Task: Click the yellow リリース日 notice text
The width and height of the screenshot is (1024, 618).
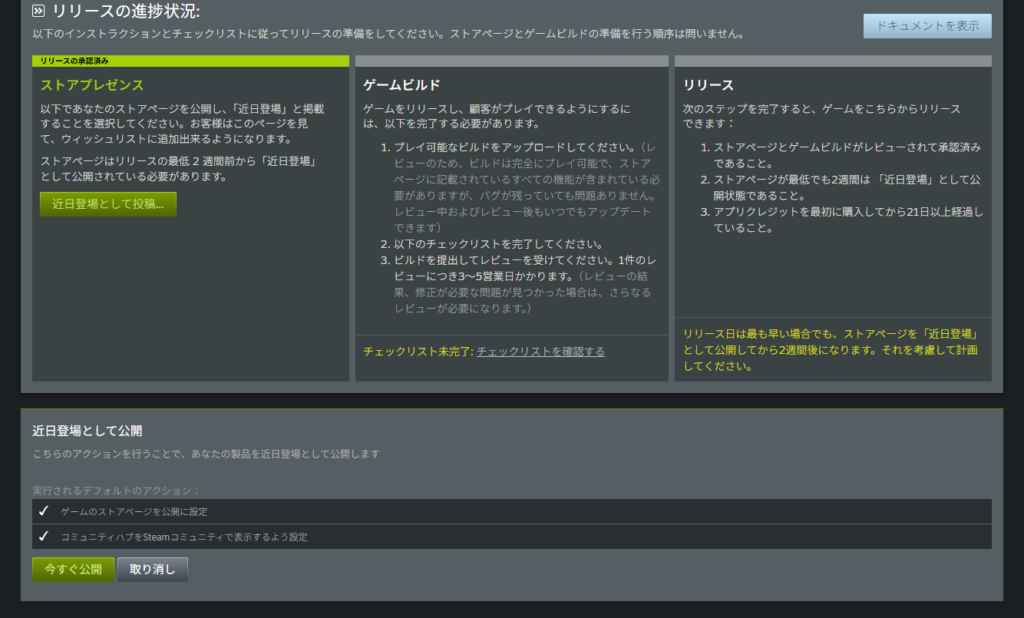Action: coord(830,349)
